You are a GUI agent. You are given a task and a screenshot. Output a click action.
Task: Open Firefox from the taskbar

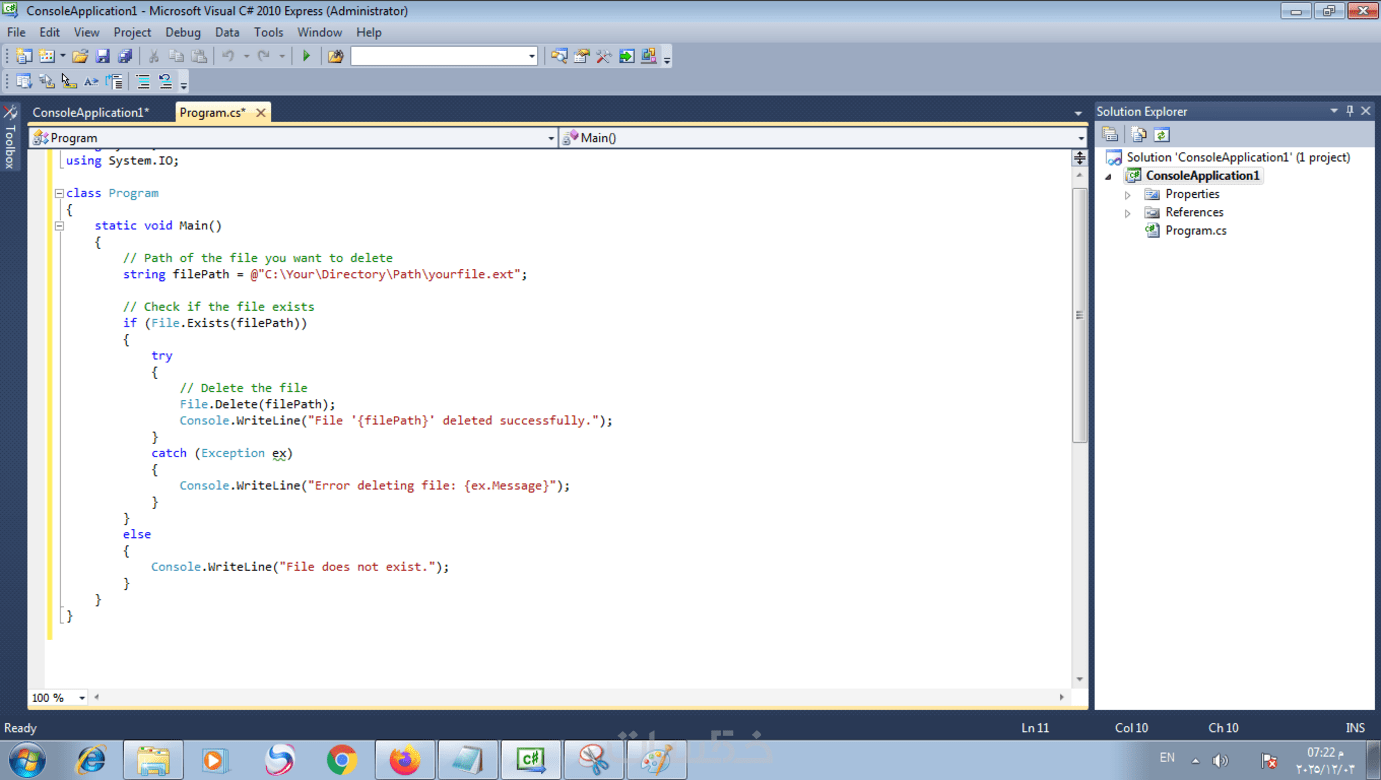tap(405, 761)
